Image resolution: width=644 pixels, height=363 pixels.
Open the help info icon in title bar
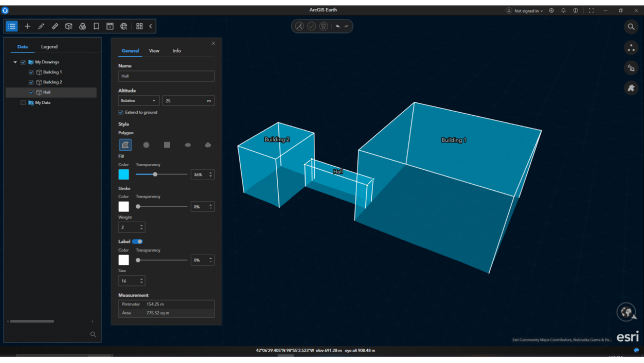coord(575,11)
